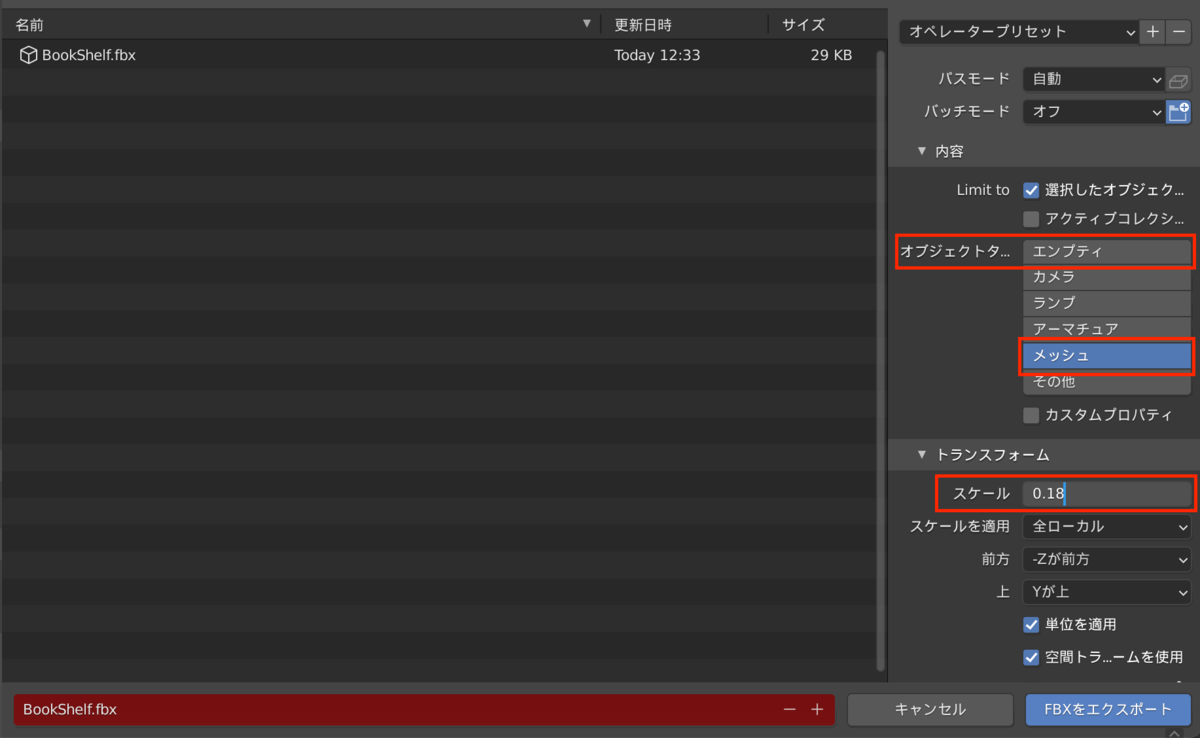The image size is (1200, 738).
Task: Sort files by 名前 column
Action: pyautogui.click(x=300, y=24)
